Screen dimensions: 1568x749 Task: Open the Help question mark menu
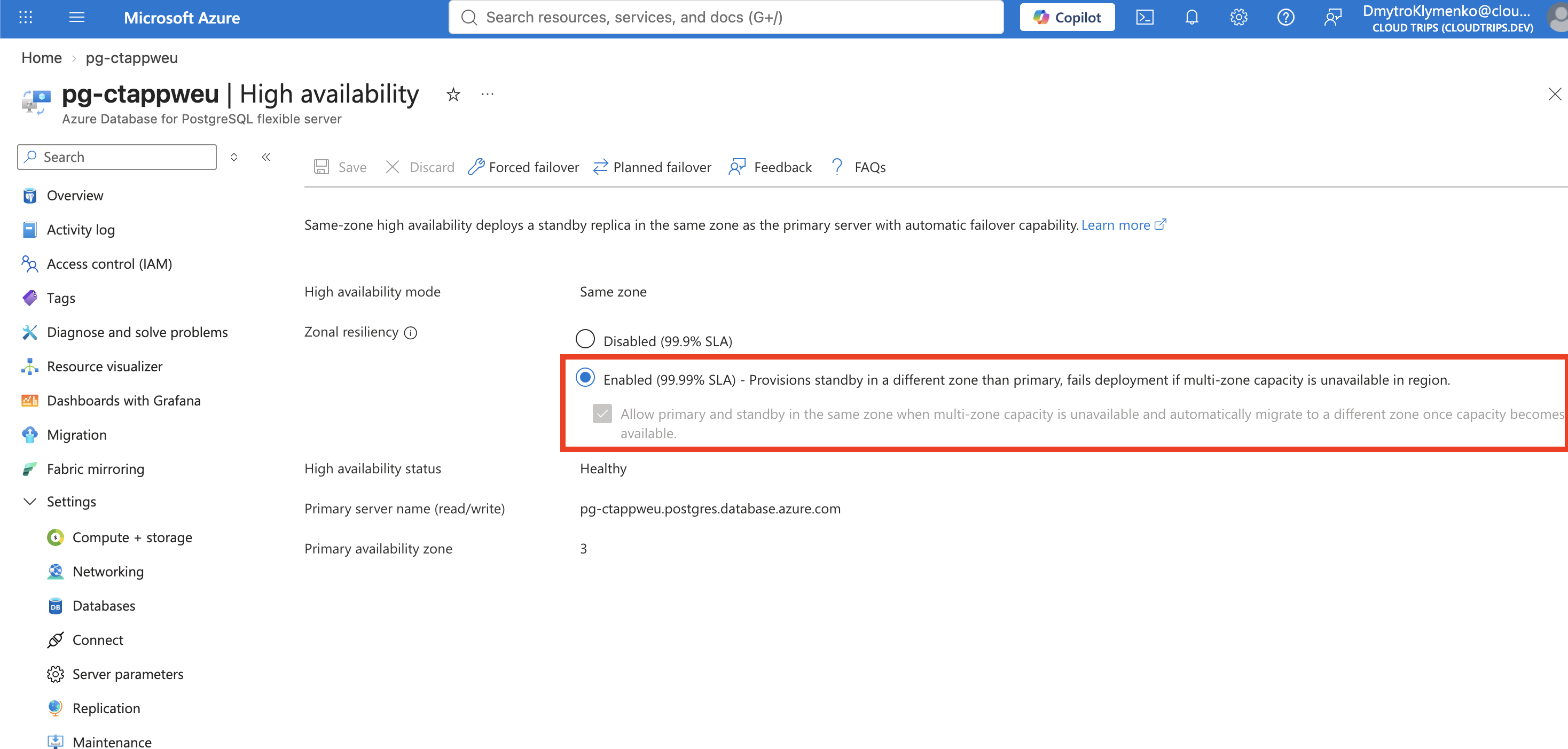coord(1285,17)
